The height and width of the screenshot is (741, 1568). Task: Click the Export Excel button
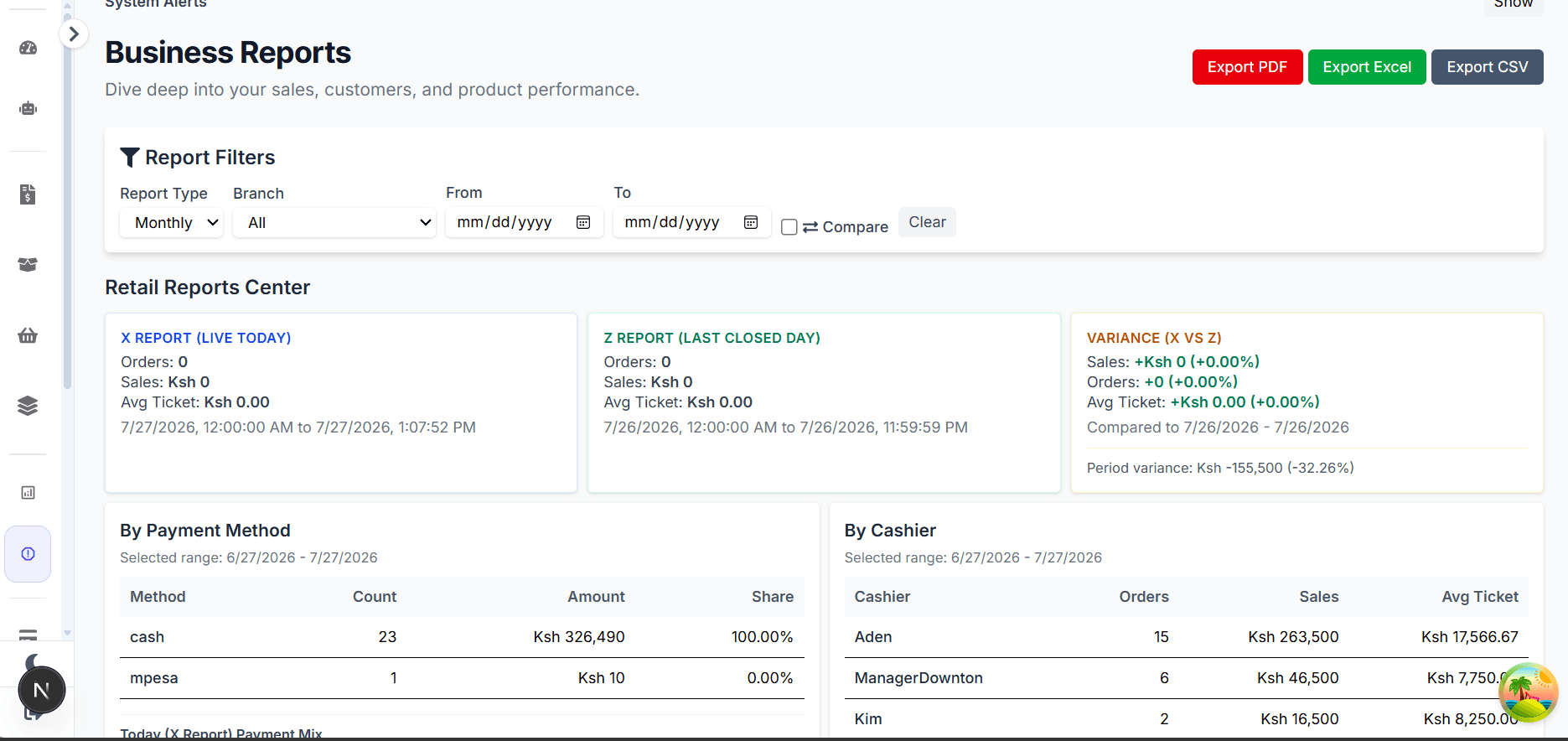pos(1367,67)
